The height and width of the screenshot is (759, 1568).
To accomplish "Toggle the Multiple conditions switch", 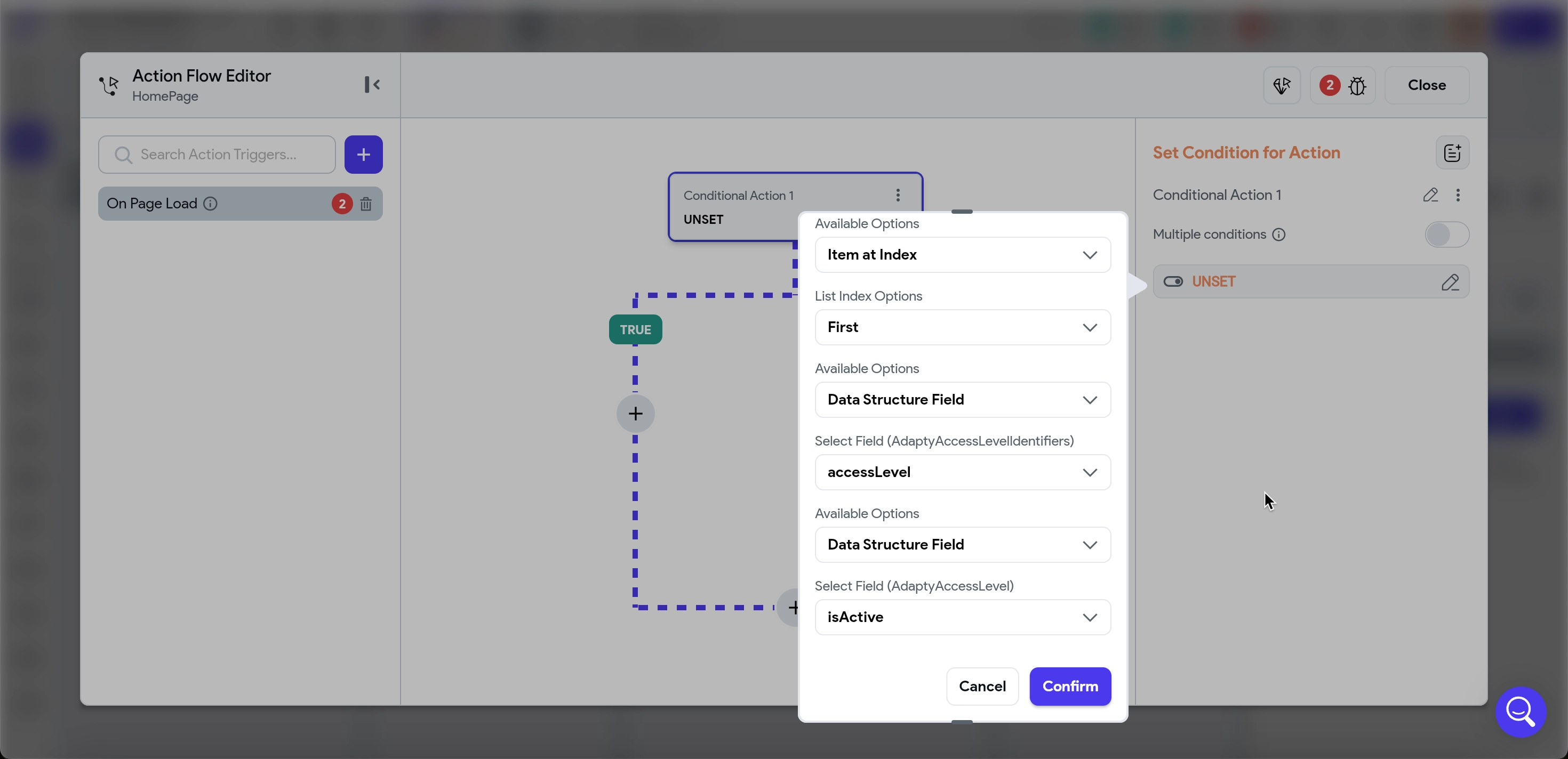I will (1446, 235).
